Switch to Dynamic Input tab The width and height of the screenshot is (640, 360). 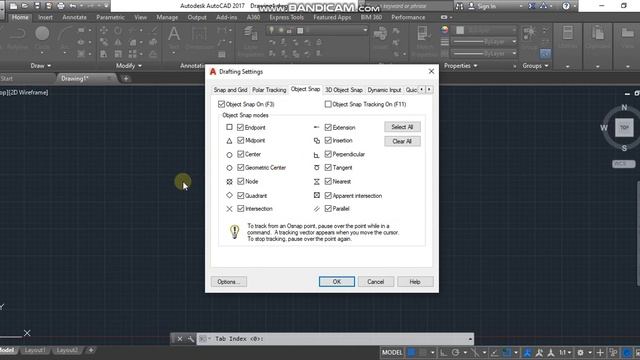[x=384, y=90]
